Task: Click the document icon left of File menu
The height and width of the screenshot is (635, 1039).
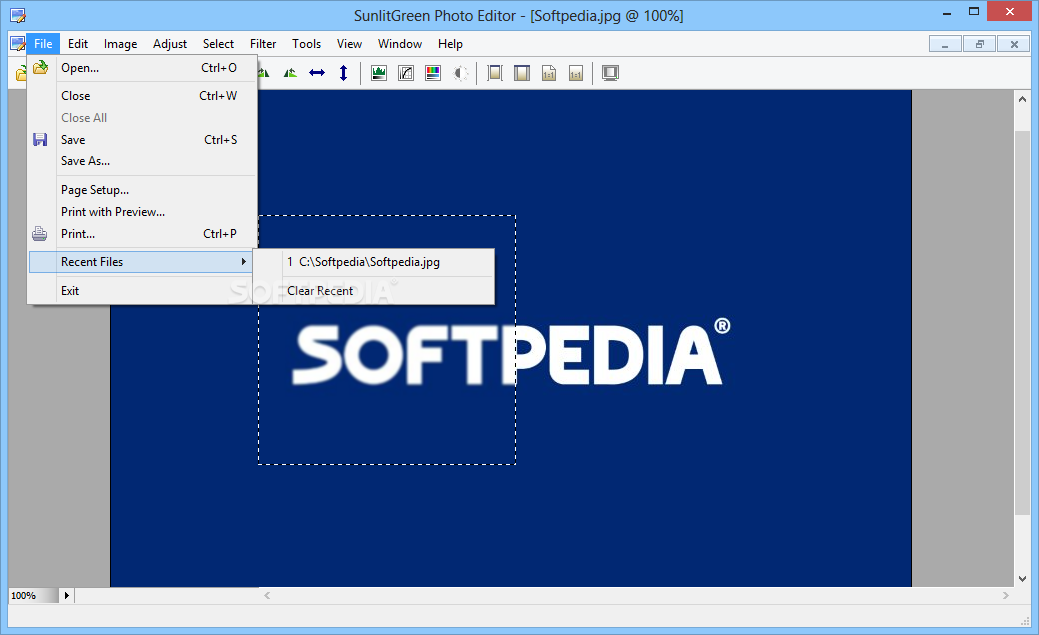Action: tap(18, 44)
